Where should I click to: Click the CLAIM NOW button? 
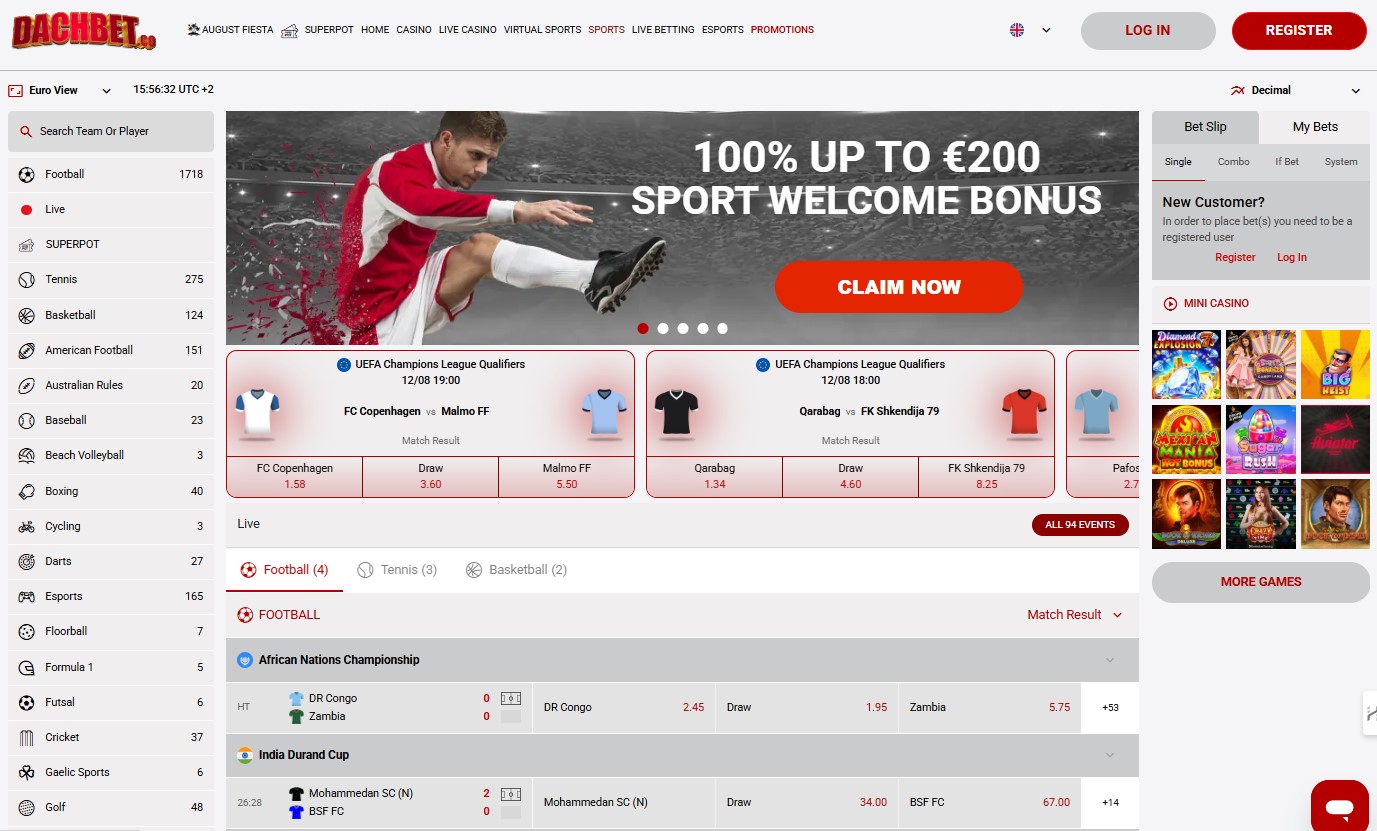point(899,287)
